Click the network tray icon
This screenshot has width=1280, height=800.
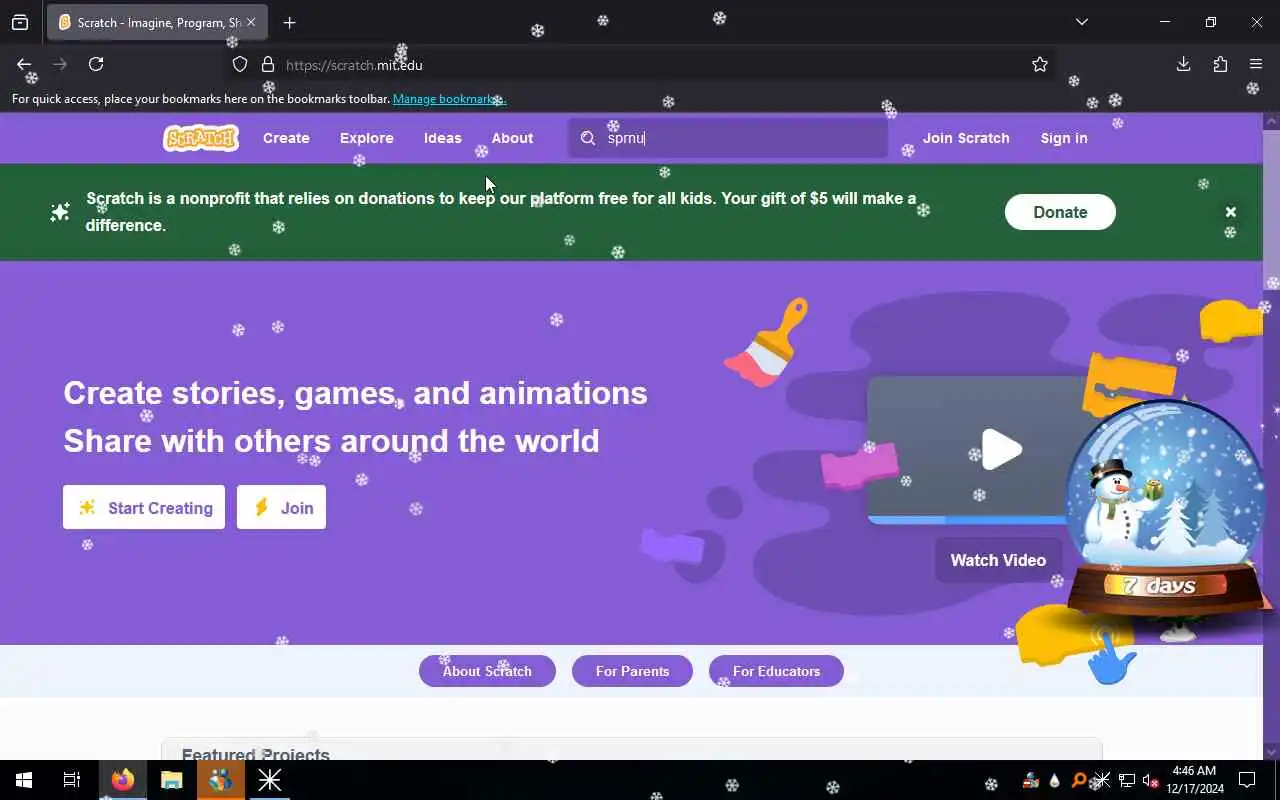click(1126, 781)
